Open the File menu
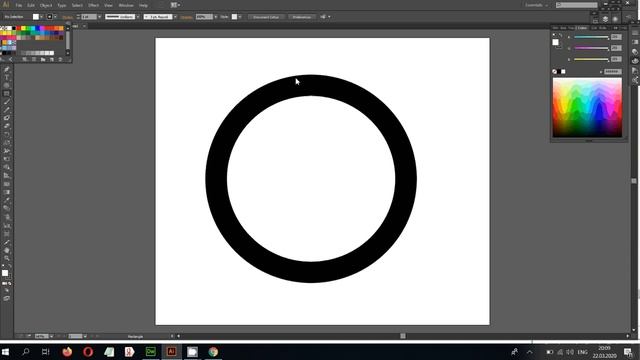 click(19, 5)
